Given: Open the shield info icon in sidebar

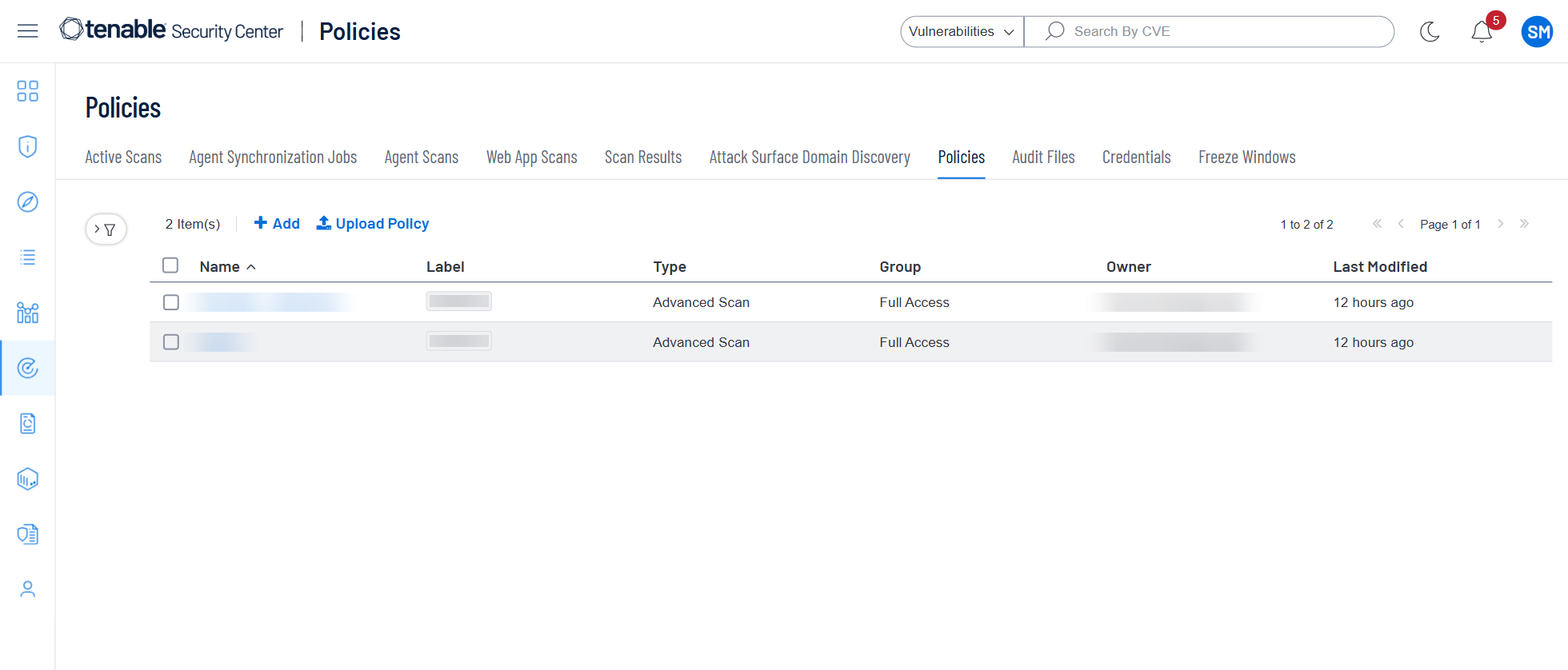Looking at the screenshot, I should 28,146.
